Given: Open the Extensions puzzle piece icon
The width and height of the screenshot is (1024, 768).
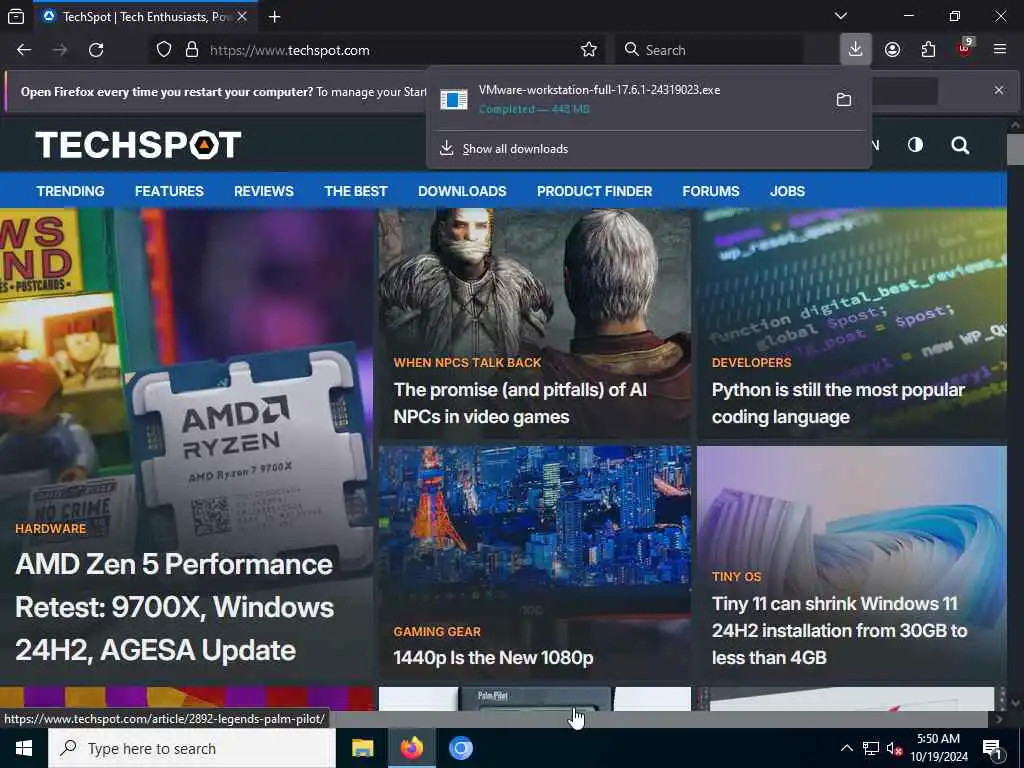Looking at the screenshot, I should click(x=928, y=50).
